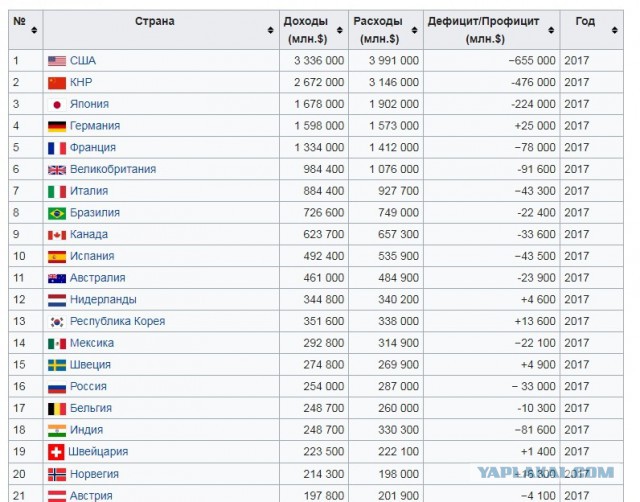The height and width of the screenshot is (502, 640).
Task: Follow the Бразилия link
Action: [95, 212]
